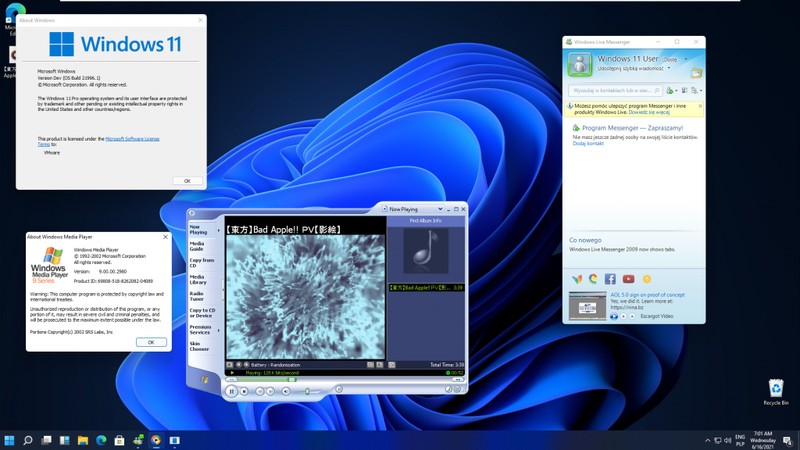Click the add contact icon in Messenger
The image size is (800, 450).
670,90
